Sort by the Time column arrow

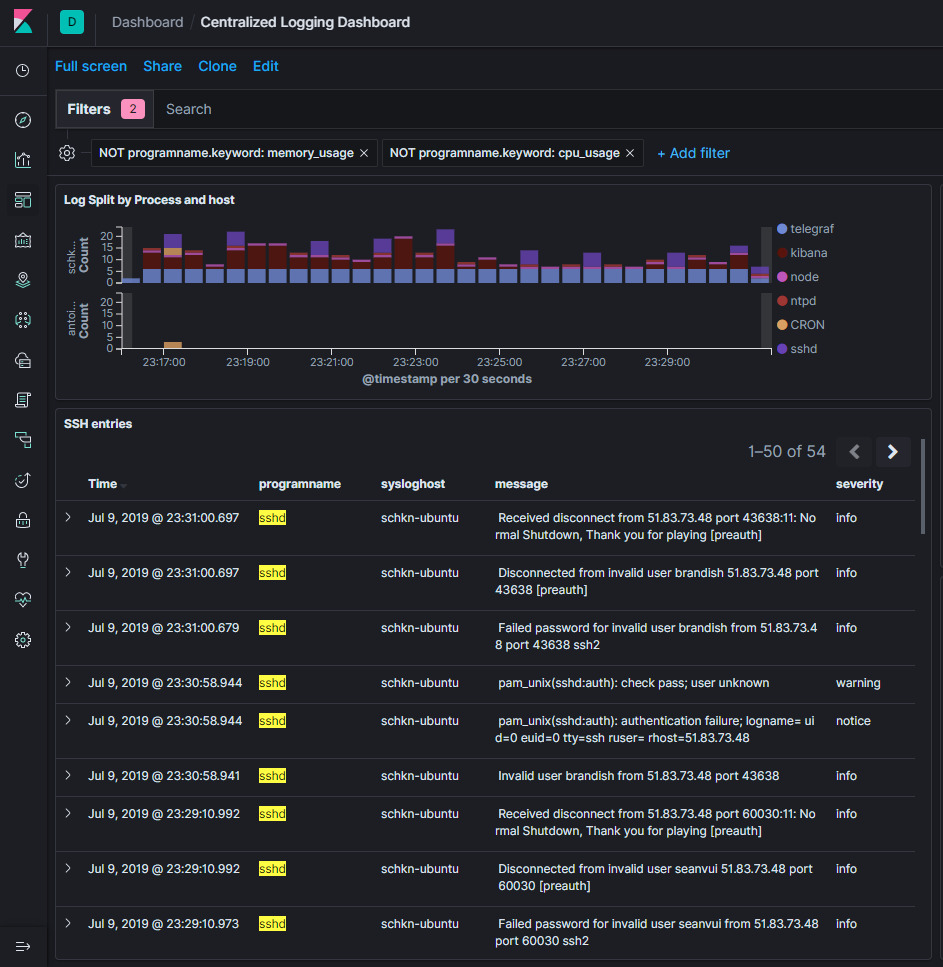coord(124,485)
